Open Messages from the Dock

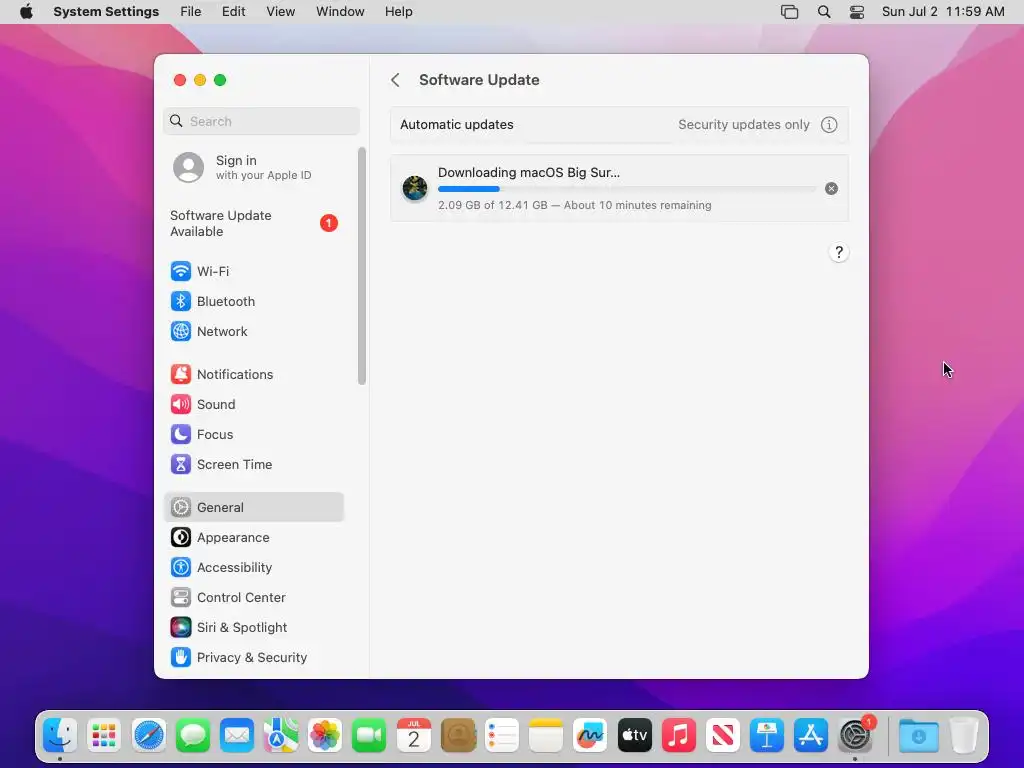click(193, 735)
